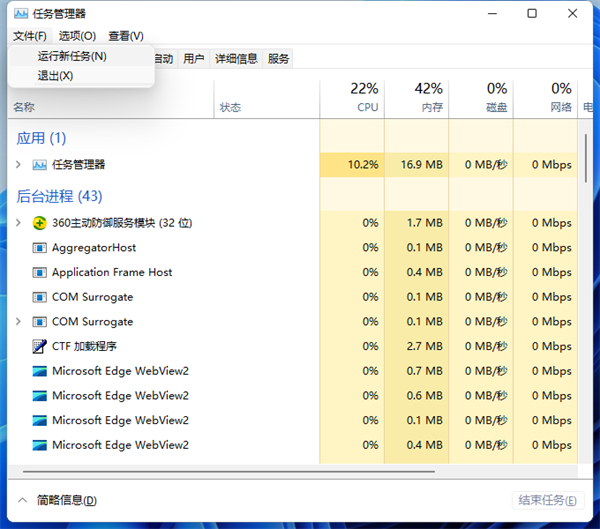Select 退出(X) in the File menu
The width and height of the screenshot is (600, 529).
pyautogui.click(x=55, y=76)
